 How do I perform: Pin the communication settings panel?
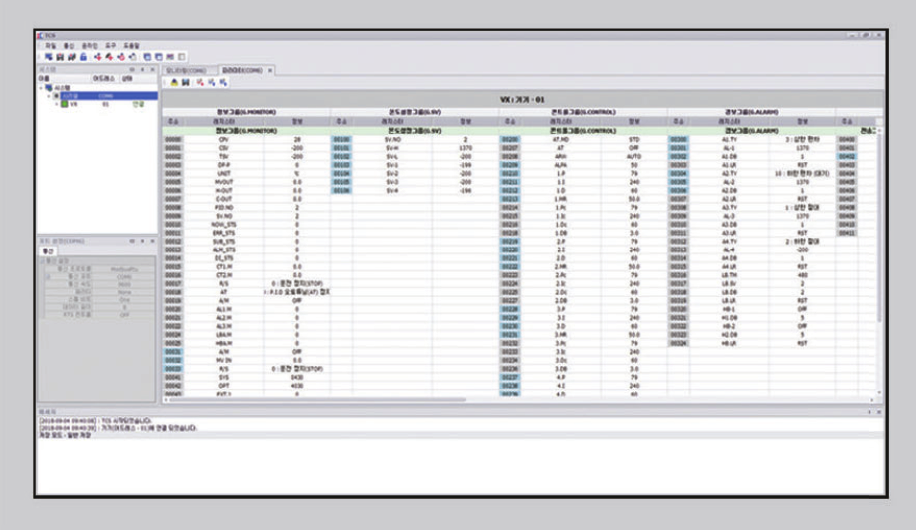142,240
